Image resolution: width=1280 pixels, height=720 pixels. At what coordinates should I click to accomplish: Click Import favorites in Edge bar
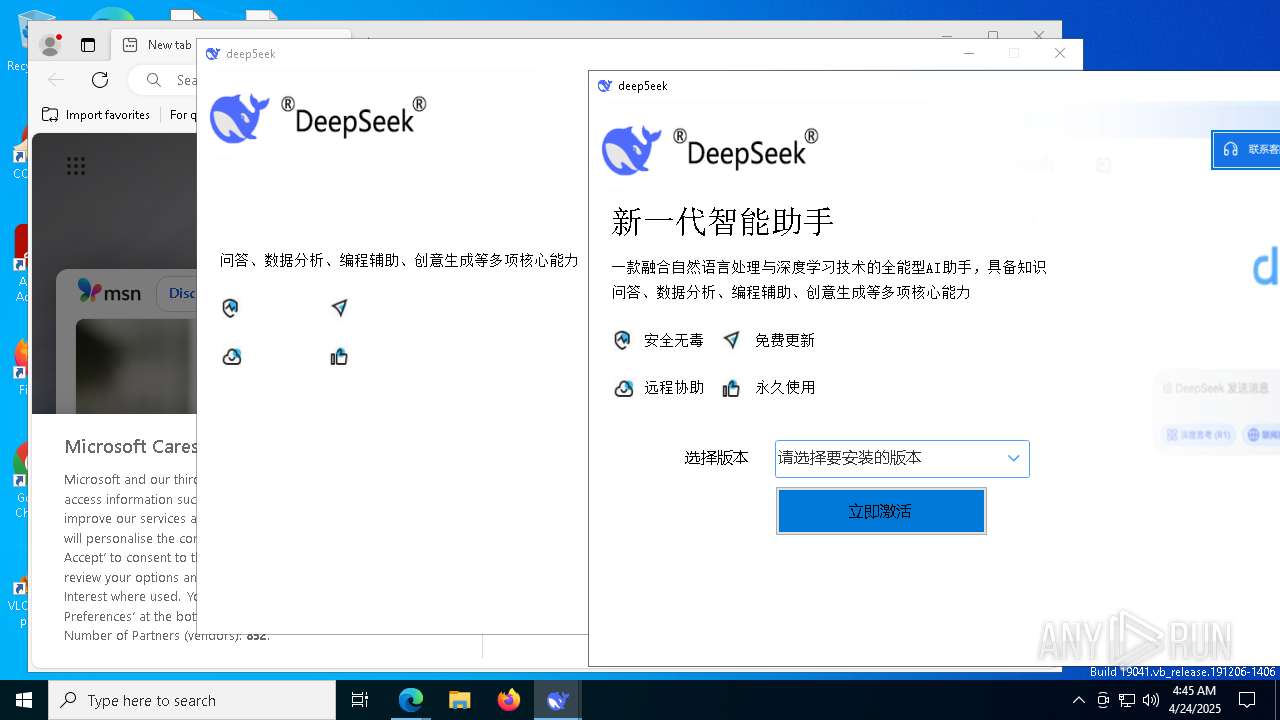pyautogui.click(x=96, y=115)
